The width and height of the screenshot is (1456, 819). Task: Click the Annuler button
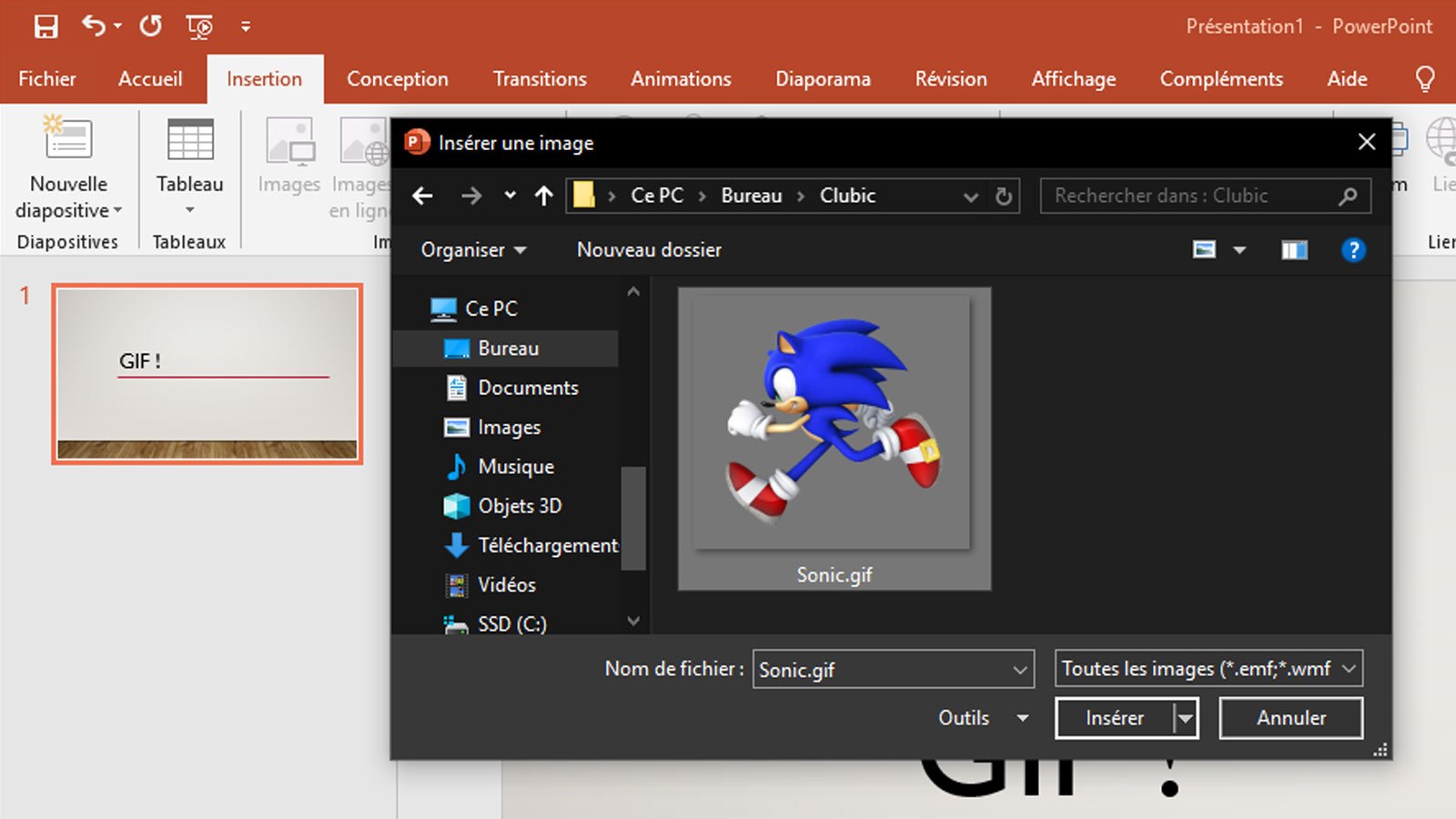coord(1290,718)
